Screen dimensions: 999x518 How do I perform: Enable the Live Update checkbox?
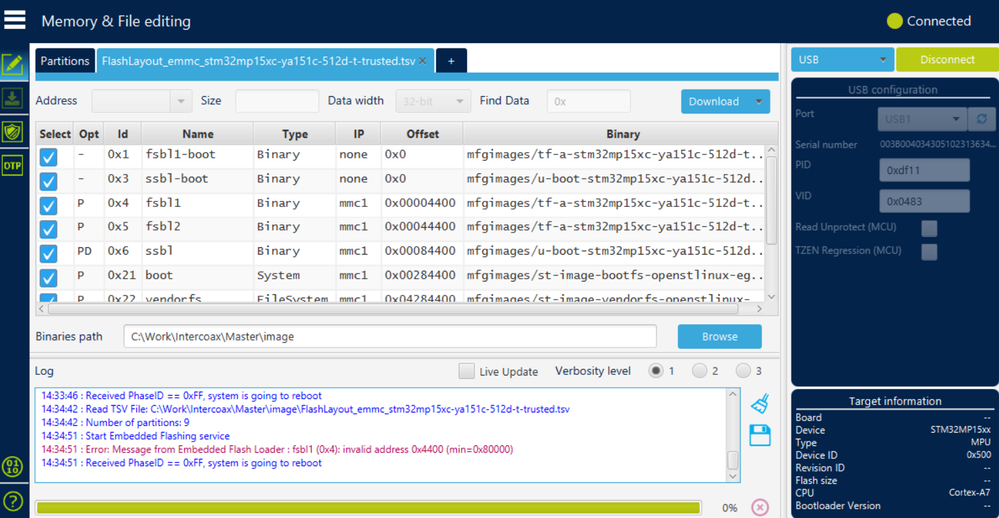(466, 371)
